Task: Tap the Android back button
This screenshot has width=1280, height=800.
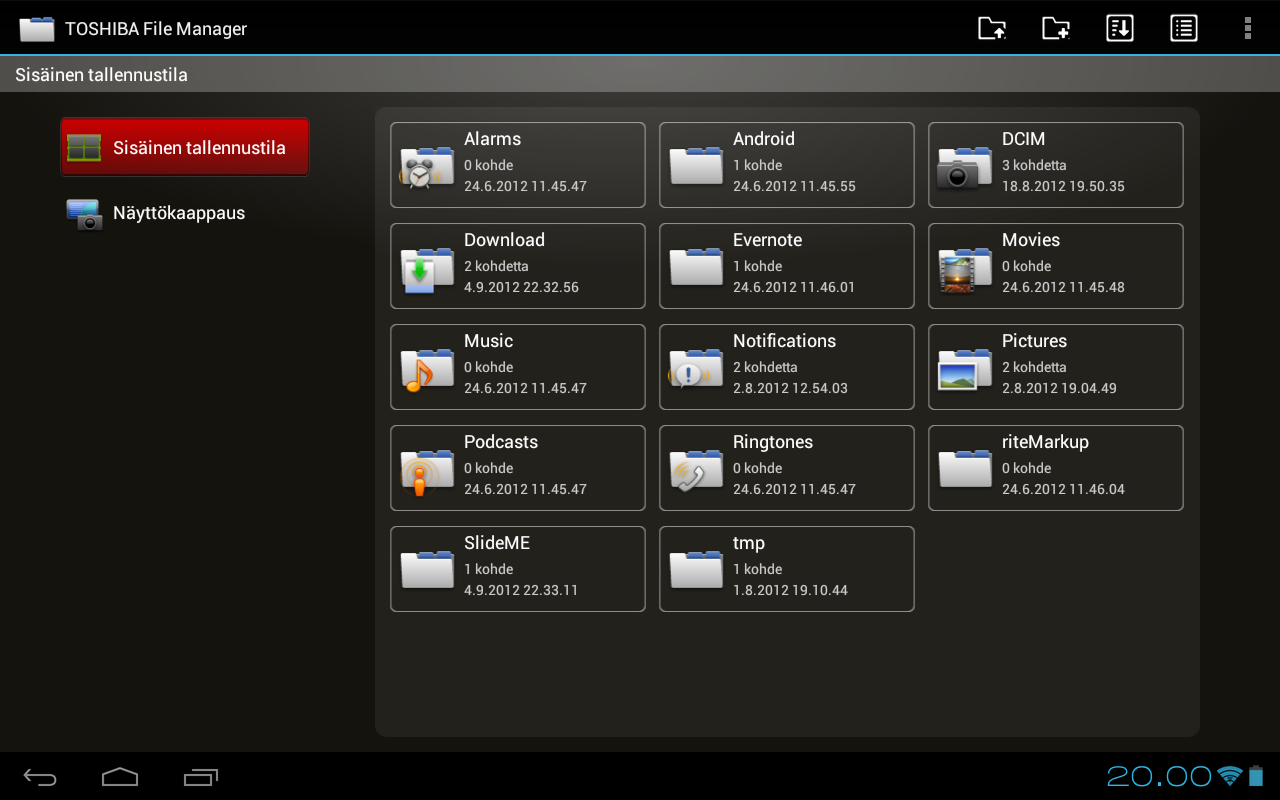Action: pos(40,777)
